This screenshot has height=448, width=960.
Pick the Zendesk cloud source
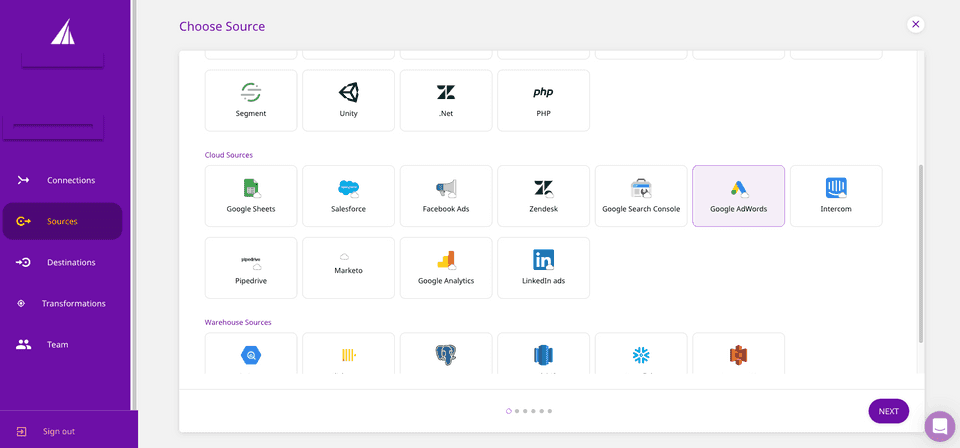click(x=543, y=196)
